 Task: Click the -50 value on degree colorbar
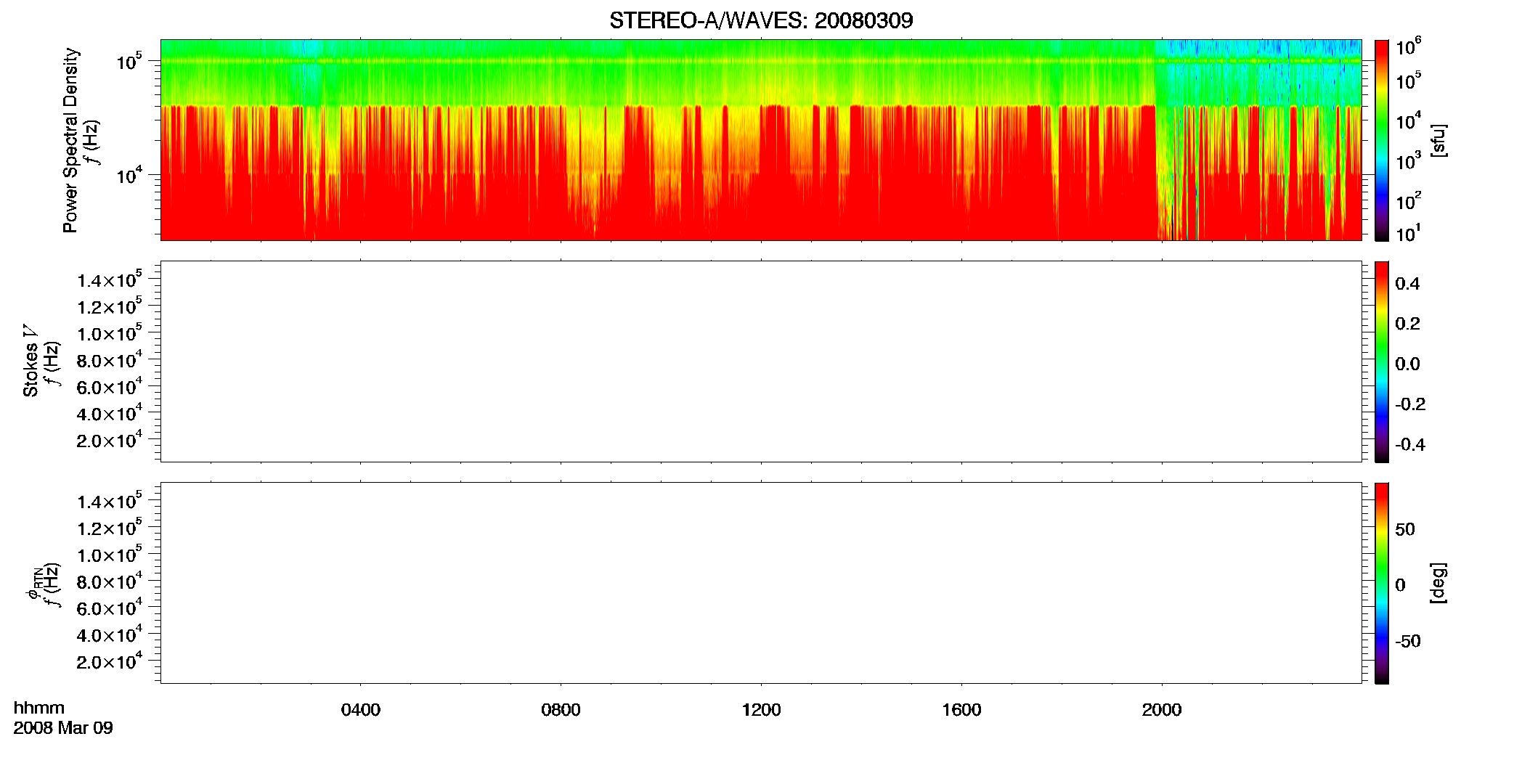(1407, 642)
